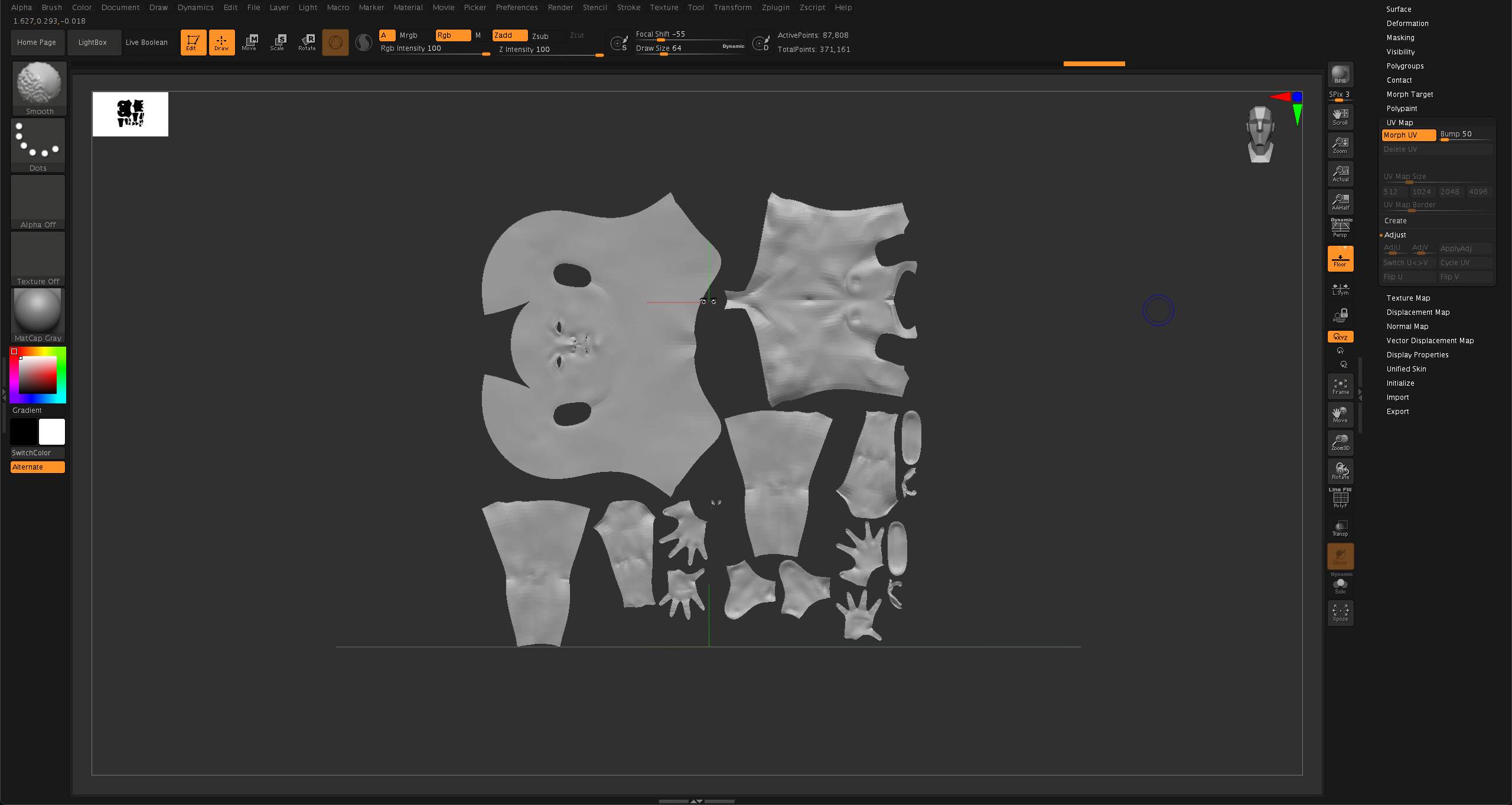Toggle the Floor grid button
Image resolution: width=1512 pixels, height=805 pixels.
pos(1340,259)
